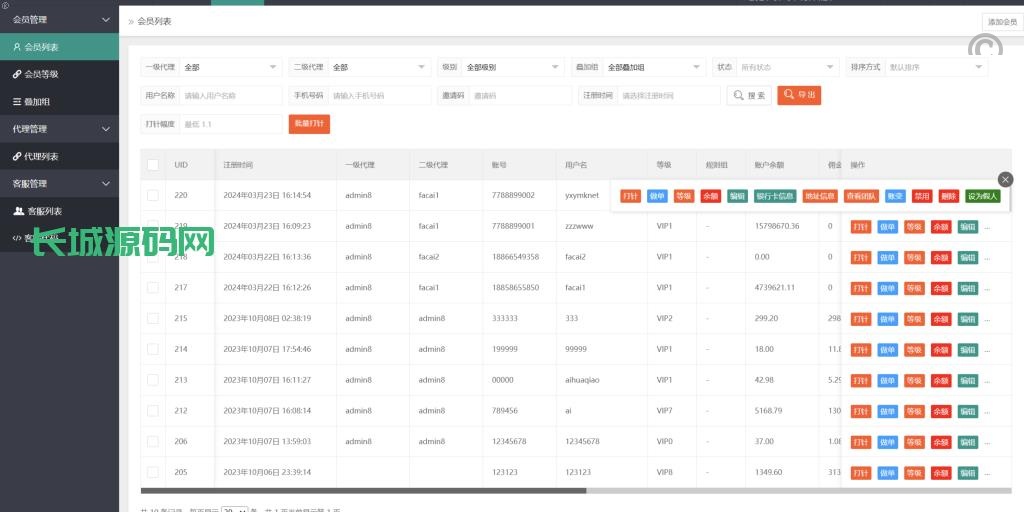Open 会员等级 in the sidebar
The width and height of the screenshot is (1024, 512).
[42, 74]
